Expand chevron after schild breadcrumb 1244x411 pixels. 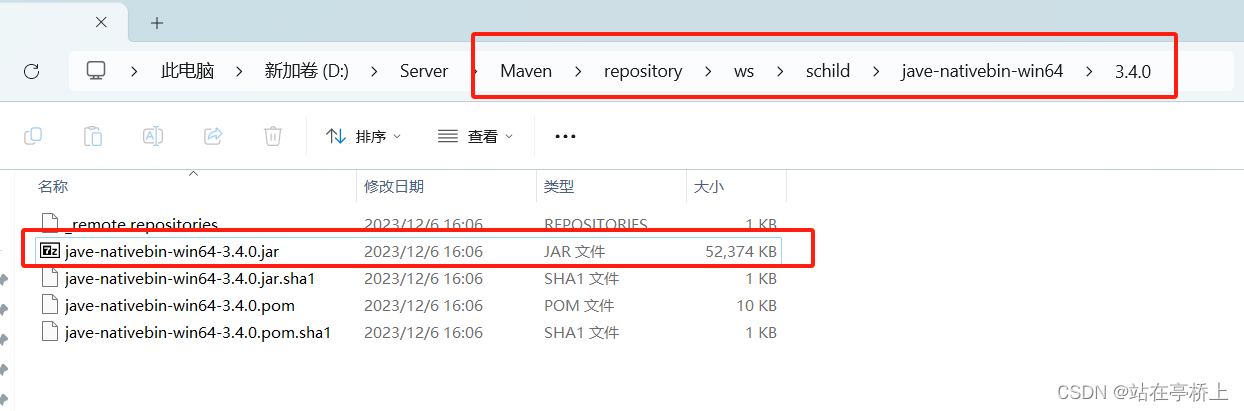click(876, 71)
